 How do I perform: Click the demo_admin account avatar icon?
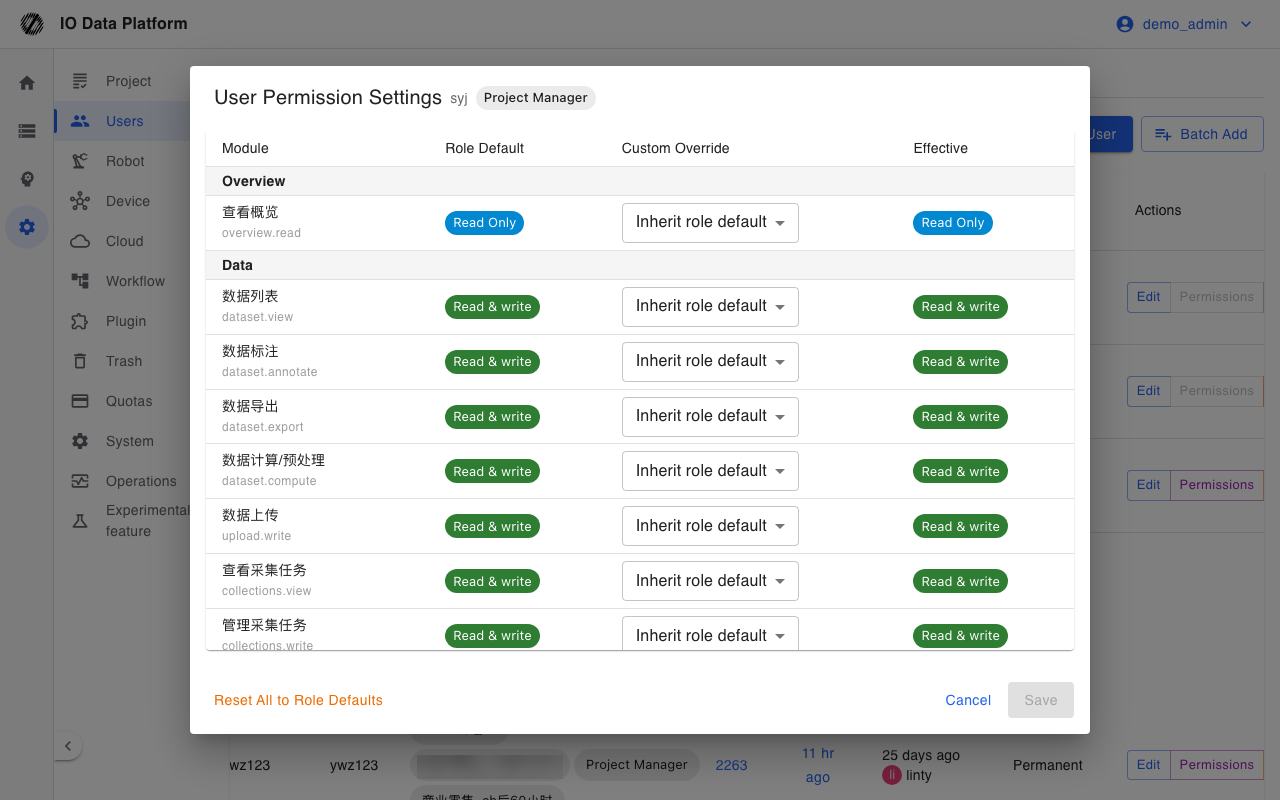pos(1125,24)
